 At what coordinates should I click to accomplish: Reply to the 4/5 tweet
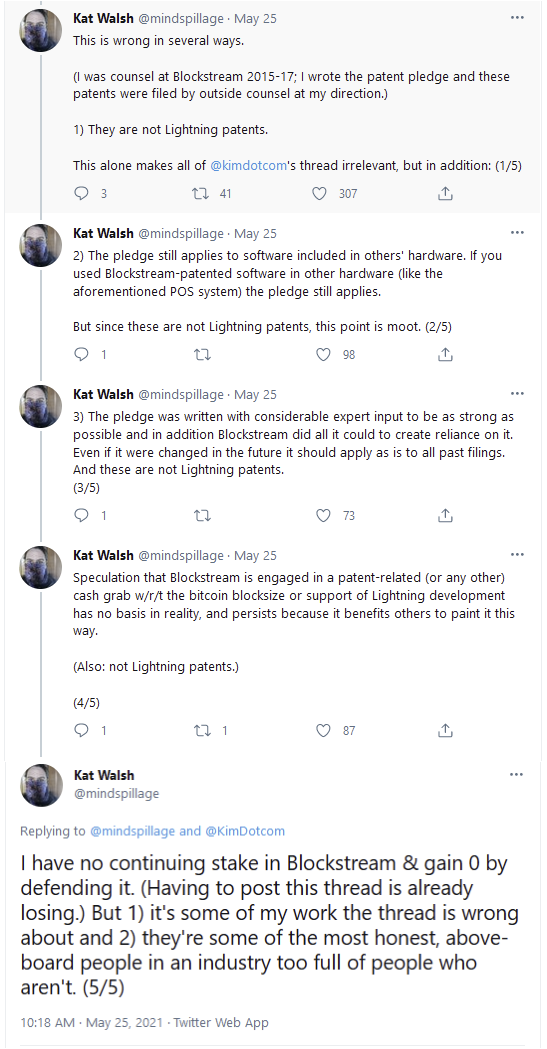tap(81, 731)
